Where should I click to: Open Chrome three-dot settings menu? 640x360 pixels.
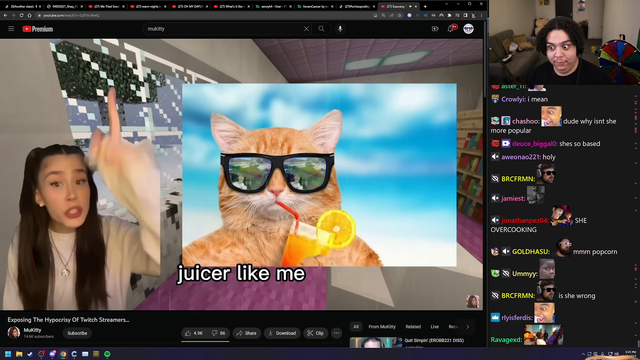point(482,15)
